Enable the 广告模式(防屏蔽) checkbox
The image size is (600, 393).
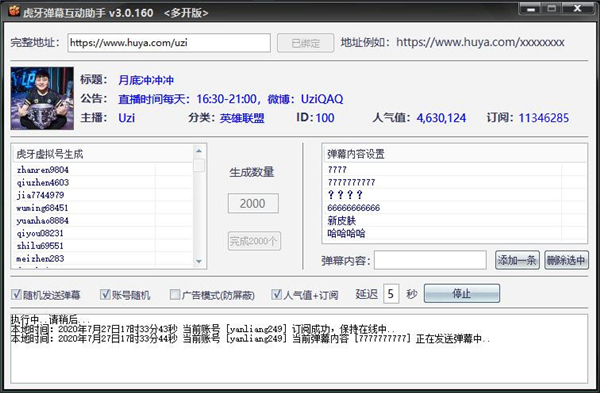click(175, 294)
